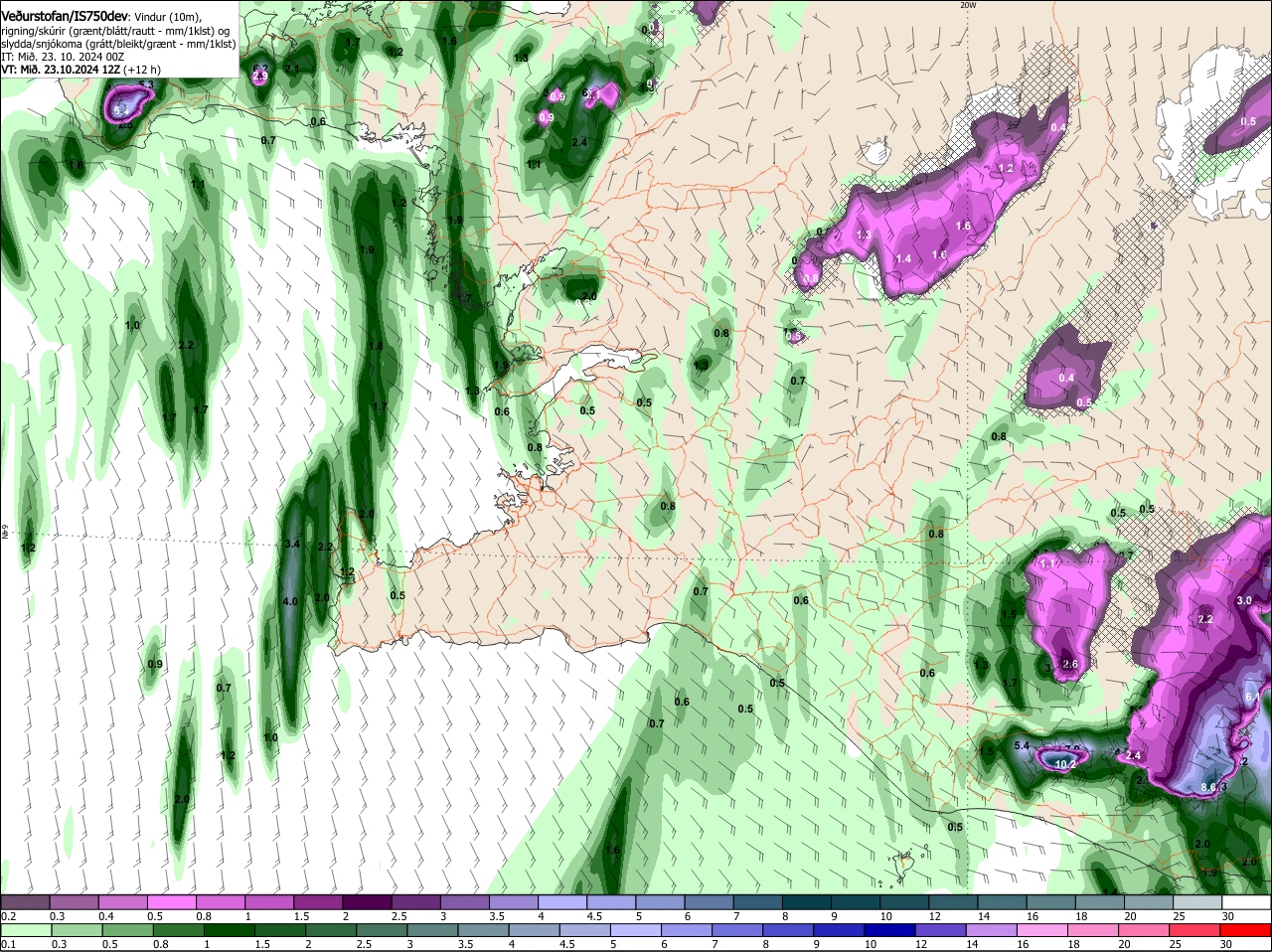This screenshot has width=1272, height=952.
Task: Click the 0.2 swatch in snow legend
Action: [x=26, y=901]
